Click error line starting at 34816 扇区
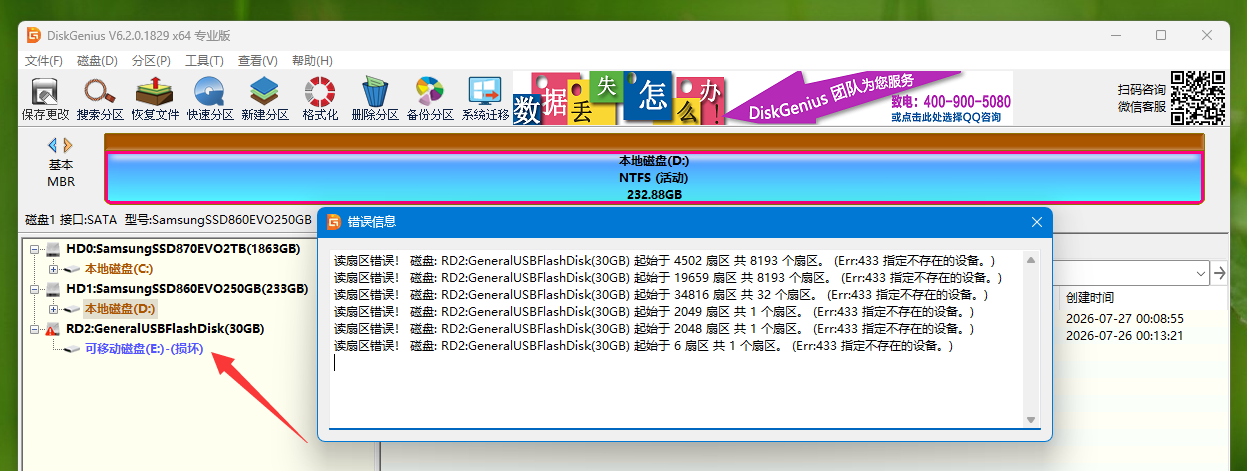 [661, 295]
